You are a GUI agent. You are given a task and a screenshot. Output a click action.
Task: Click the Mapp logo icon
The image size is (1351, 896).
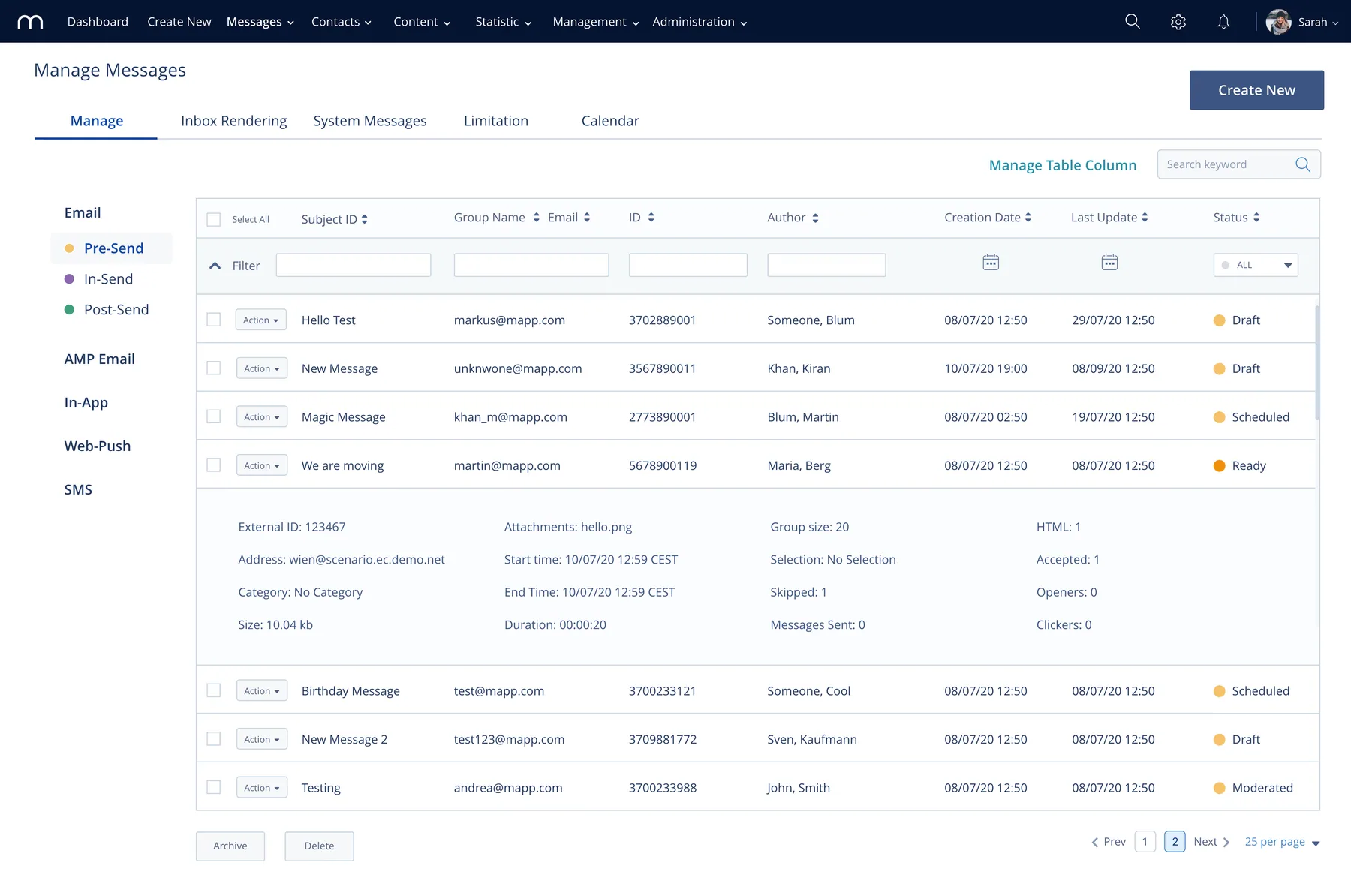tap(30, 22)
